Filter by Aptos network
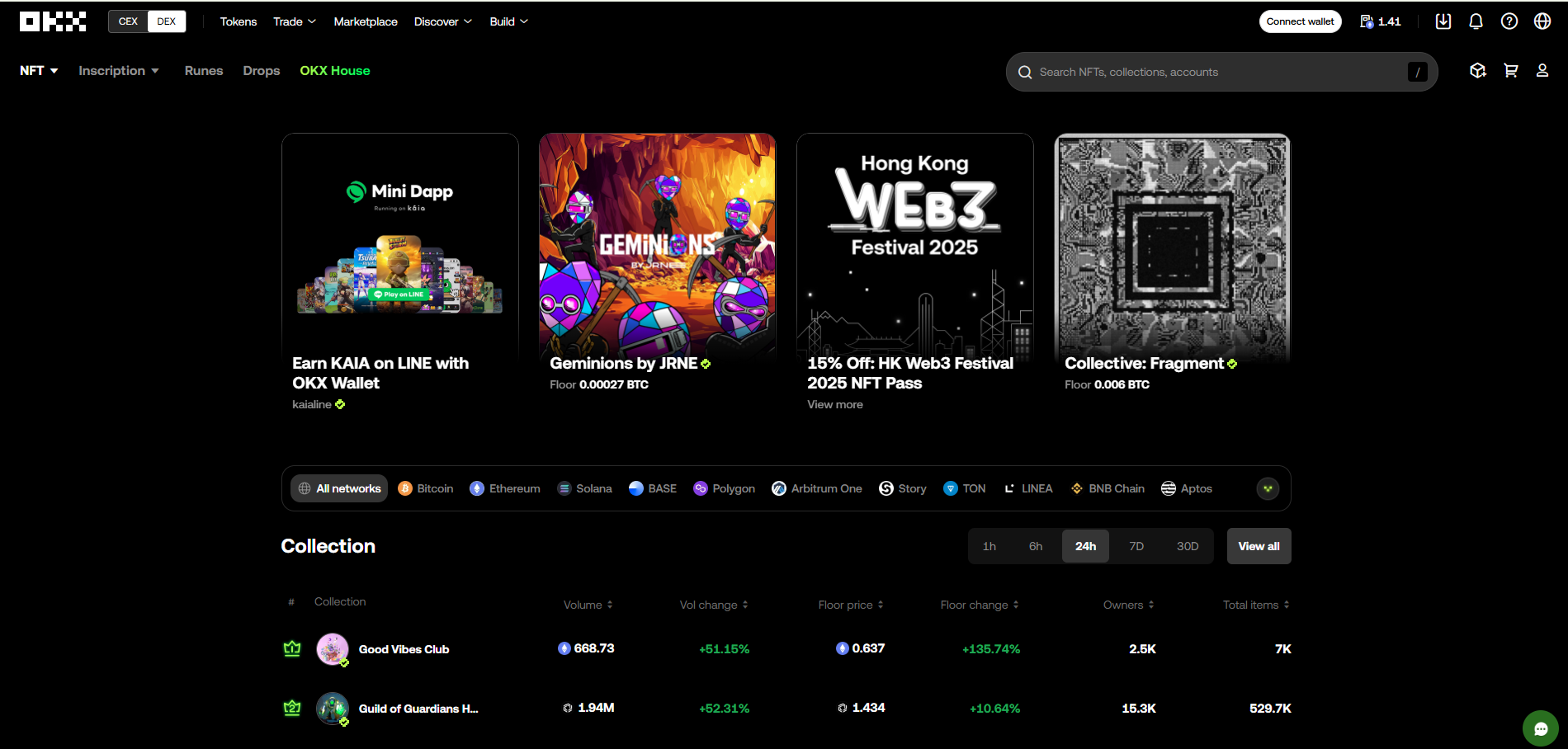The height and width of the screenshot is (749, 1568). click(x=1187, y=488)
